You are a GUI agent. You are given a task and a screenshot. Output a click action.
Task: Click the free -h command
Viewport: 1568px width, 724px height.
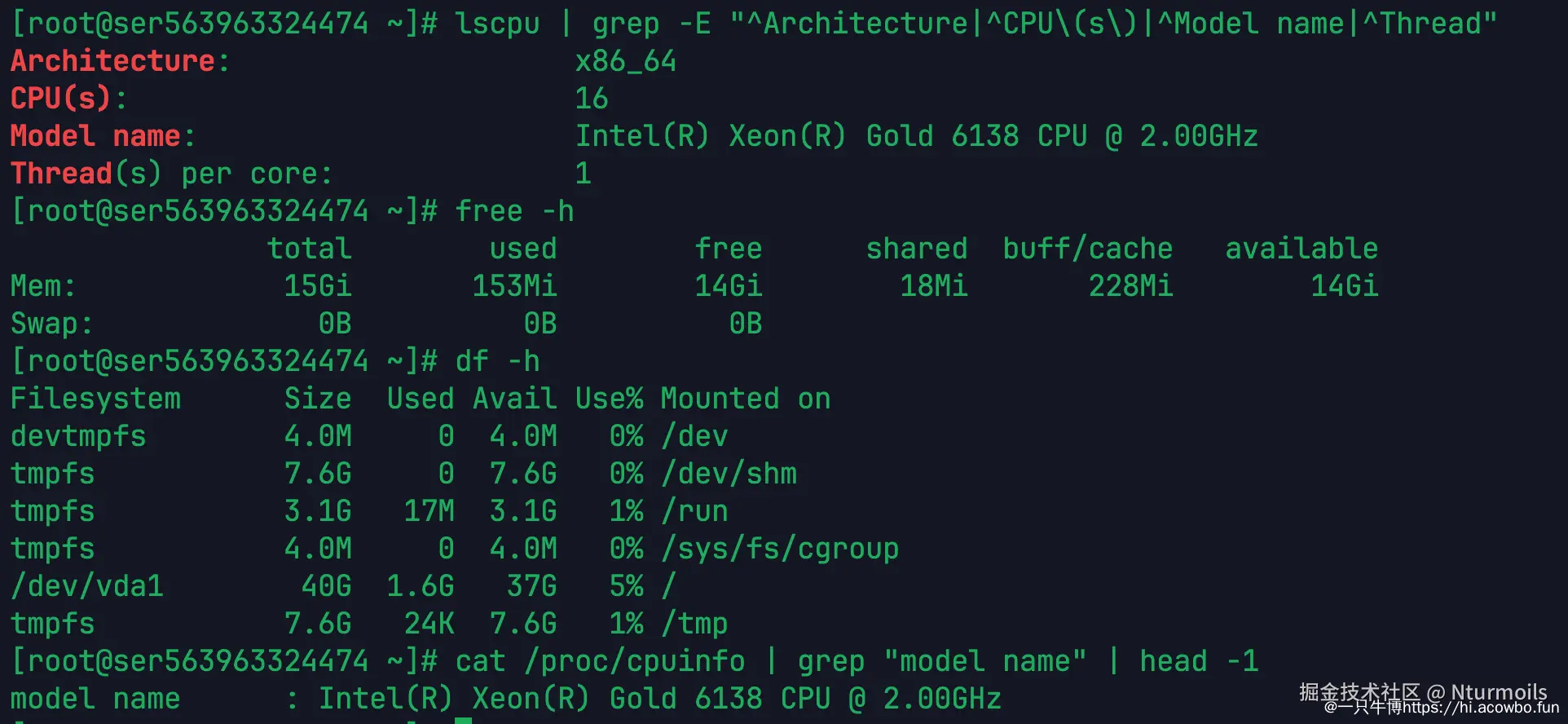pos(514,211)
